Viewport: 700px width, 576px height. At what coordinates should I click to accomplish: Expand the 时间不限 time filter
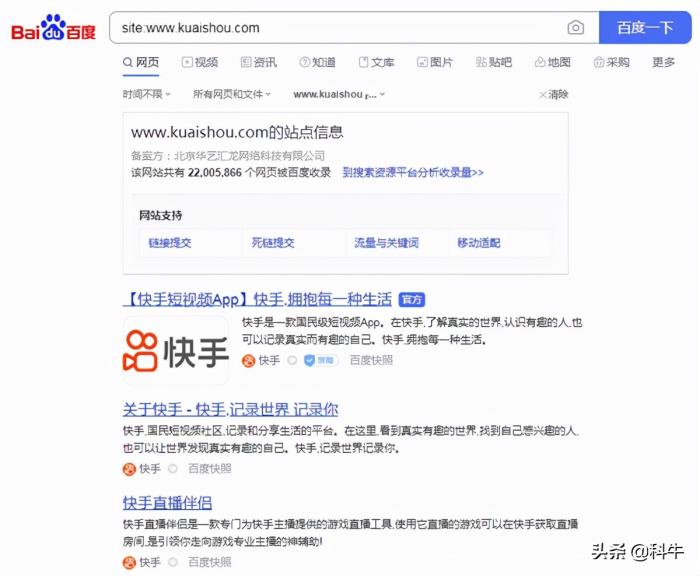147,95
